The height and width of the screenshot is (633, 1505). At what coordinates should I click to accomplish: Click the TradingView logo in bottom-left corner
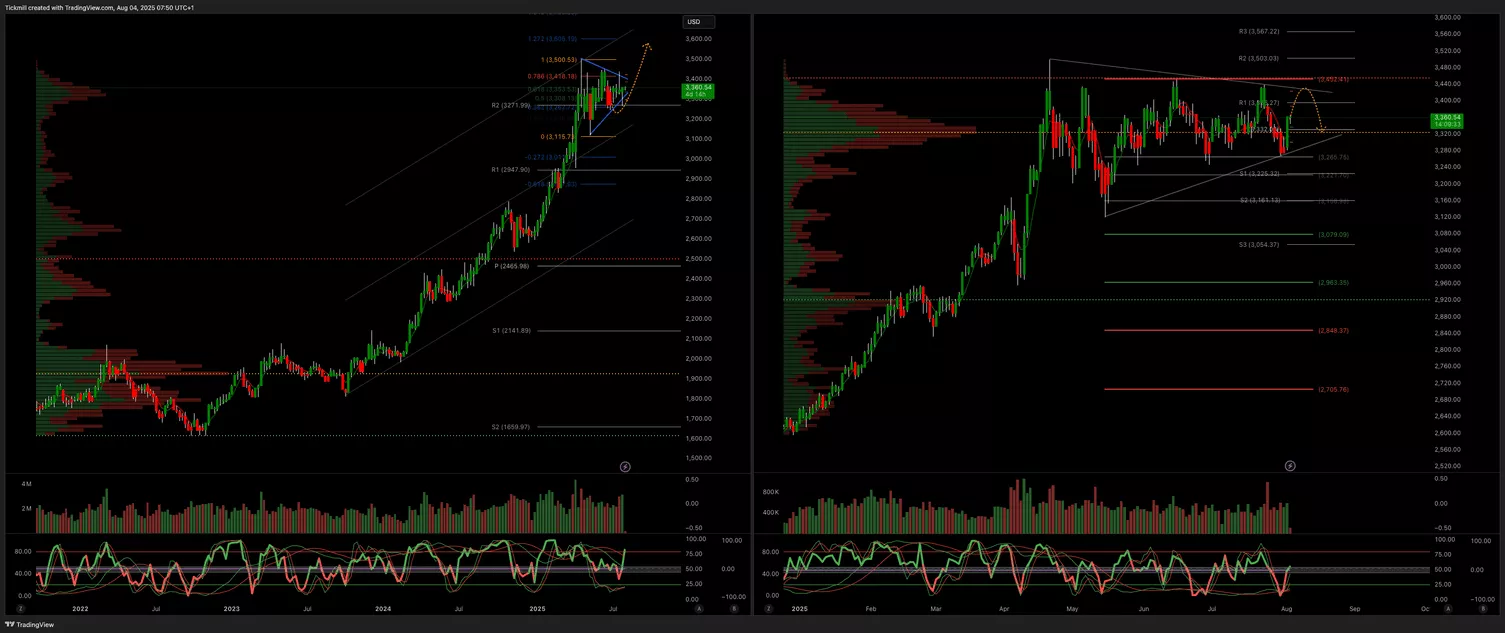pyautogui.click(x=29, y=625)
